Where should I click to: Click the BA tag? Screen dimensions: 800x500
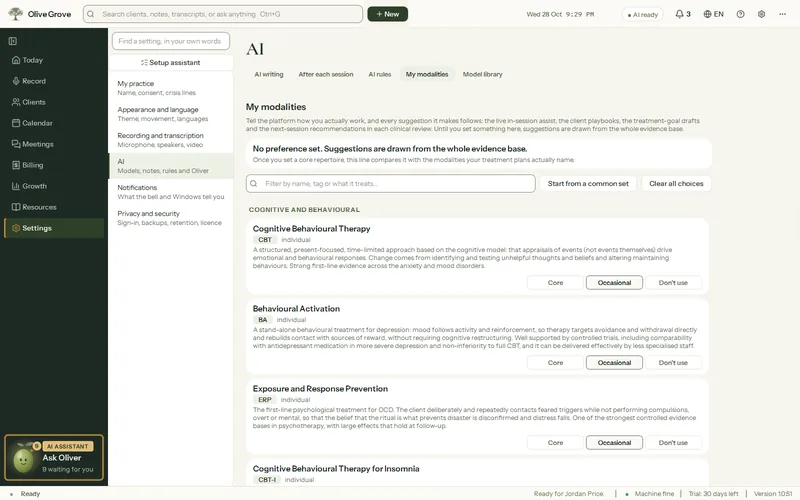point(262,320)
